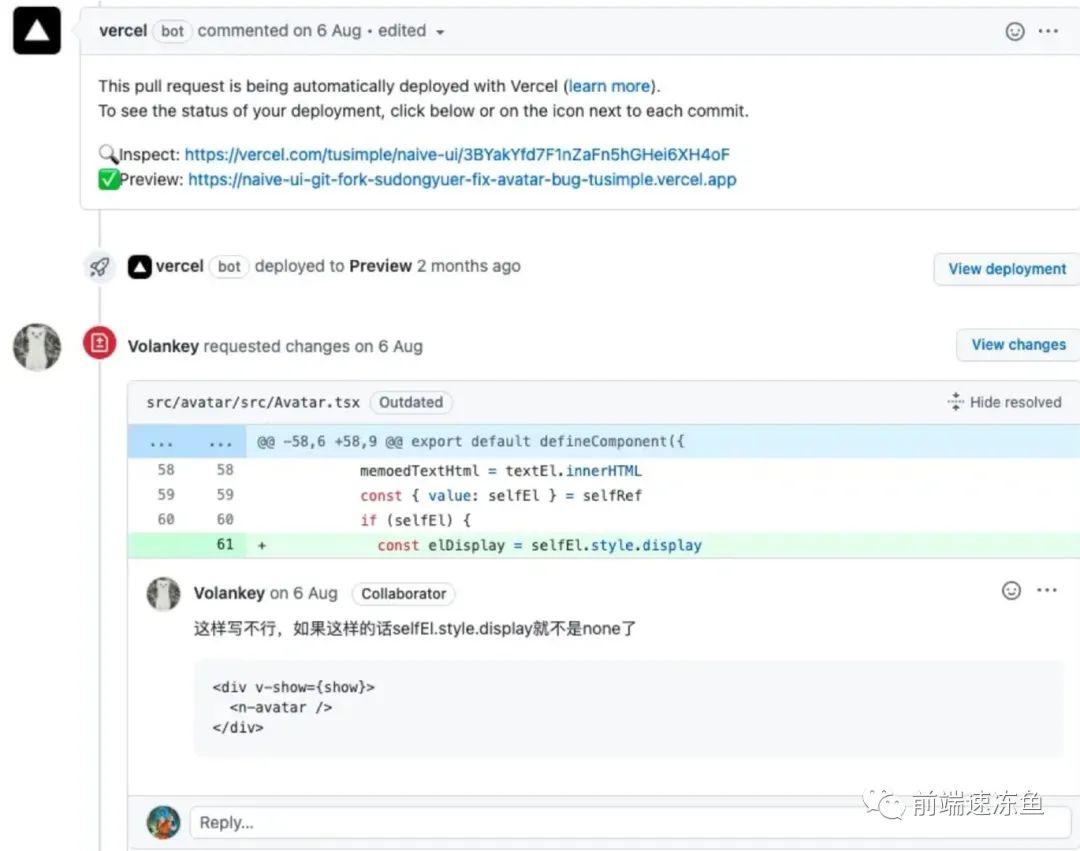Click the 'on 6 Aug' comment timestamp

pos(304,593)
